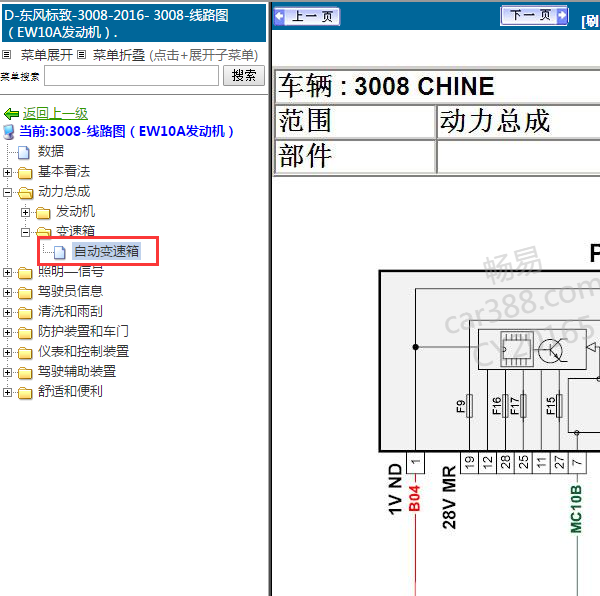Click 菜单折叠 to collapse all menus
Image resolution: width=600 pixels, height=596 pixels.
(119, 55)
